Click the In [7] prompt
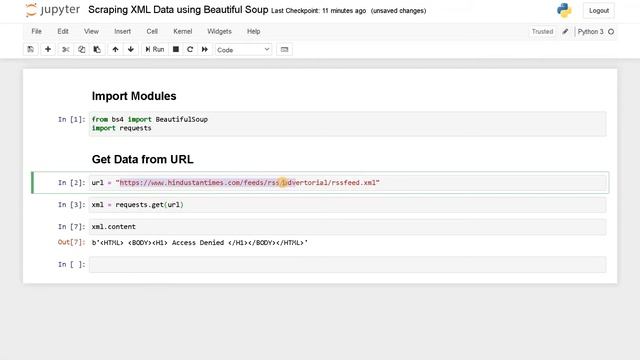The width and height of the screenshot is (640, 360). 71,227
